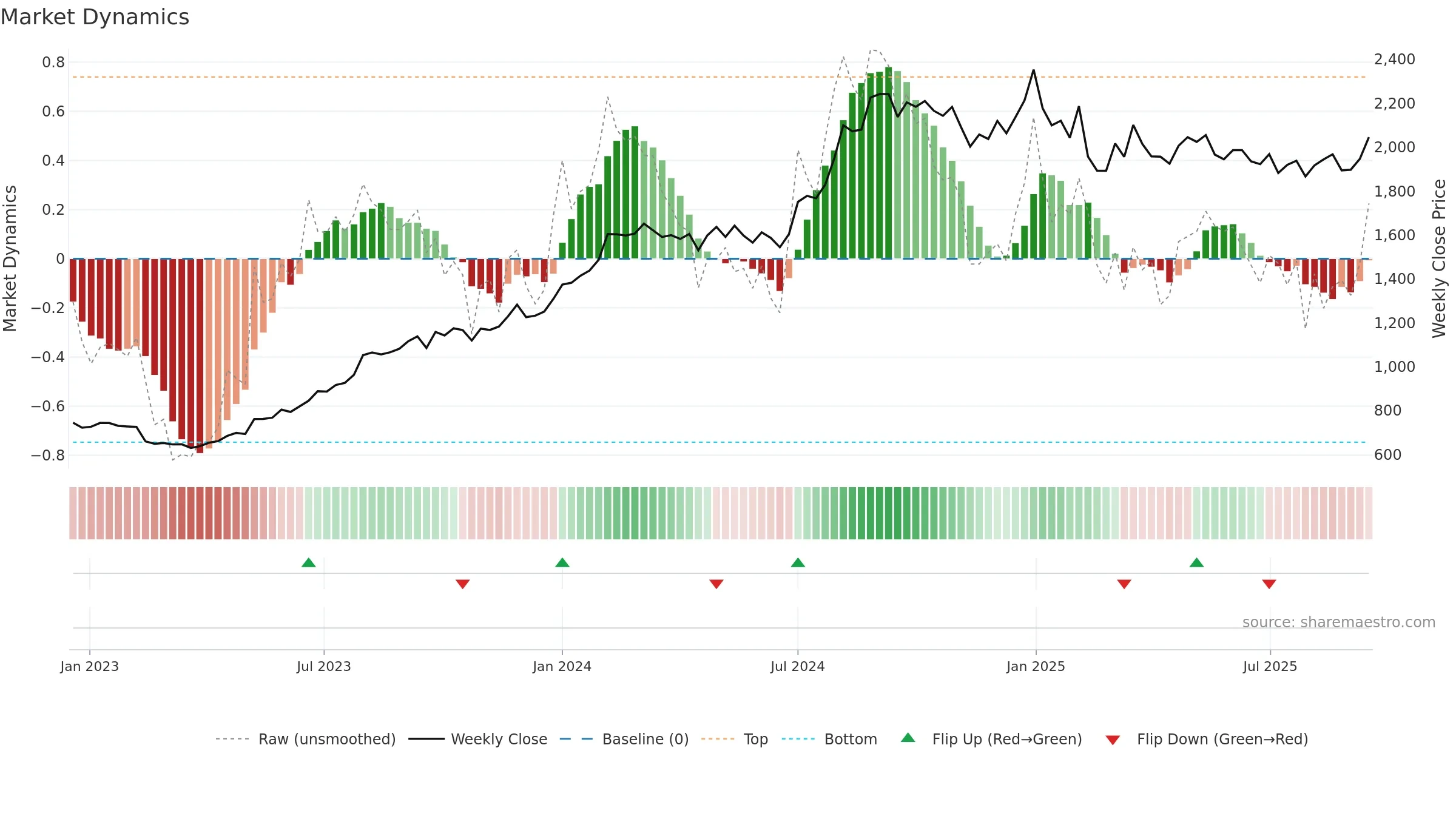
Task: Select the green Flip Up marker just before Jul 2023
Action: [x=309, y=562]
